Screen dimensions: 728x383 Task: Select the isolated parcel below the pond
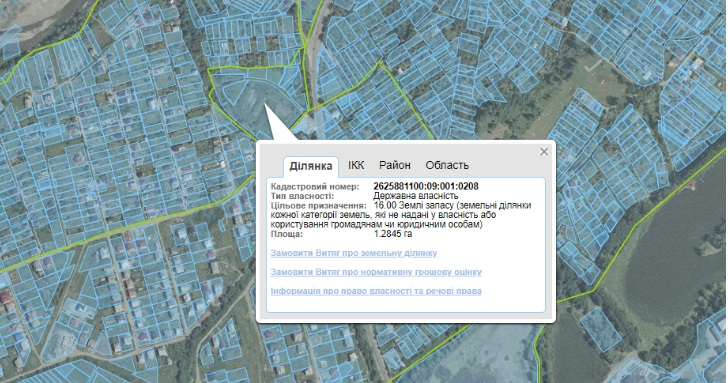click(600, 329)
